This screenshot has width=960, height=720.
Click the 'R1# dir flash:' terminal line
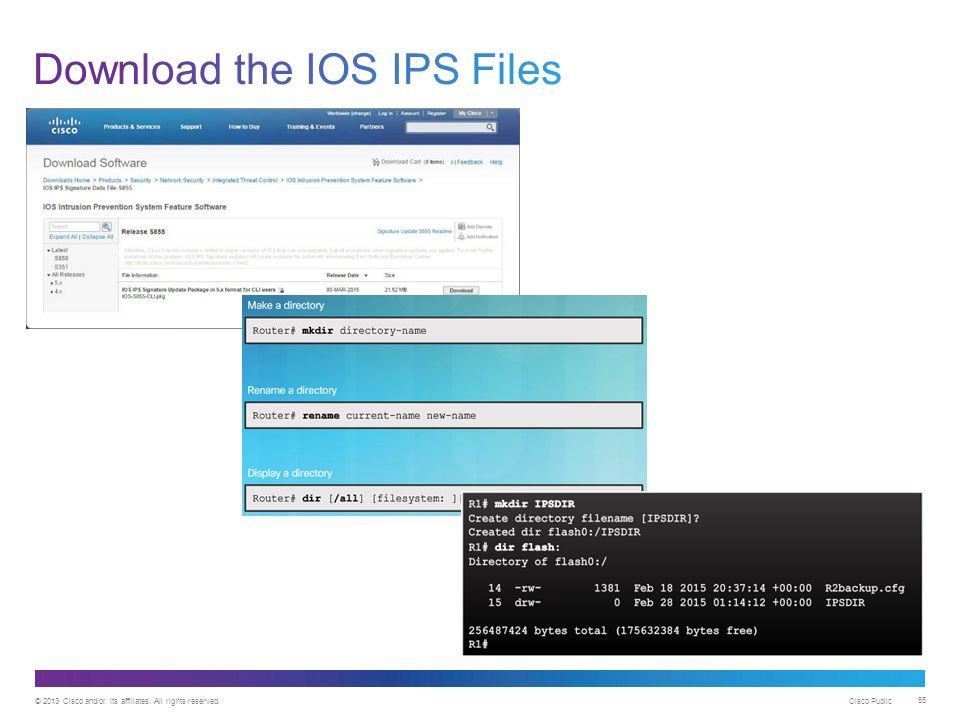tap(514, 547)
